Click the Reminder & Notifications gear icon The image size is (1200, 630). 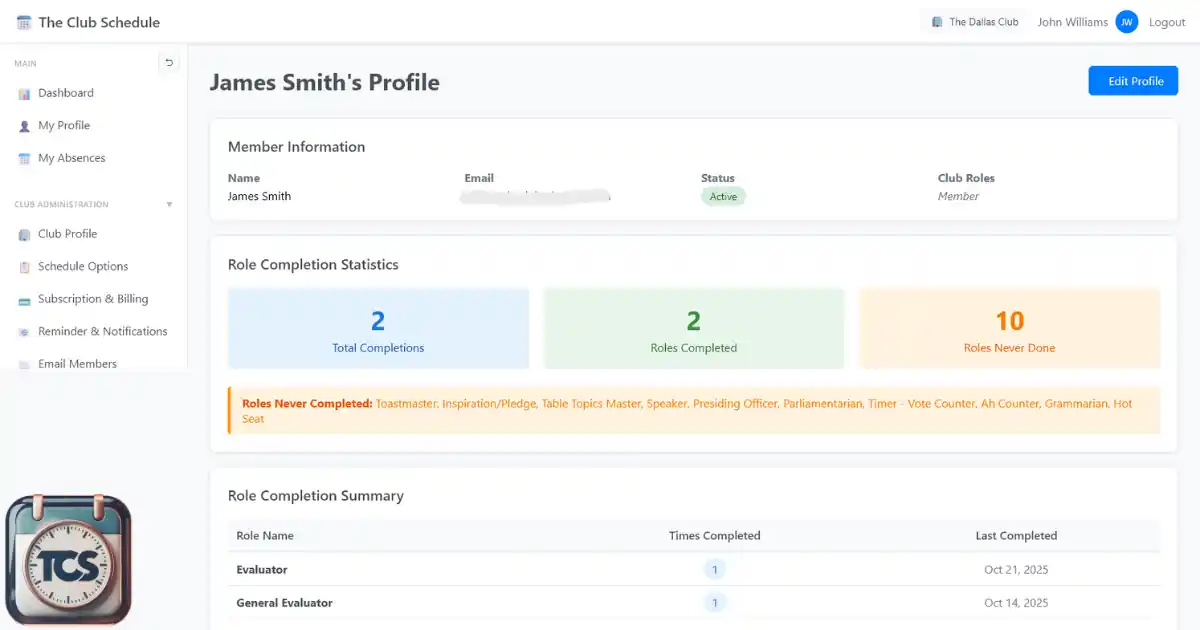25,332
